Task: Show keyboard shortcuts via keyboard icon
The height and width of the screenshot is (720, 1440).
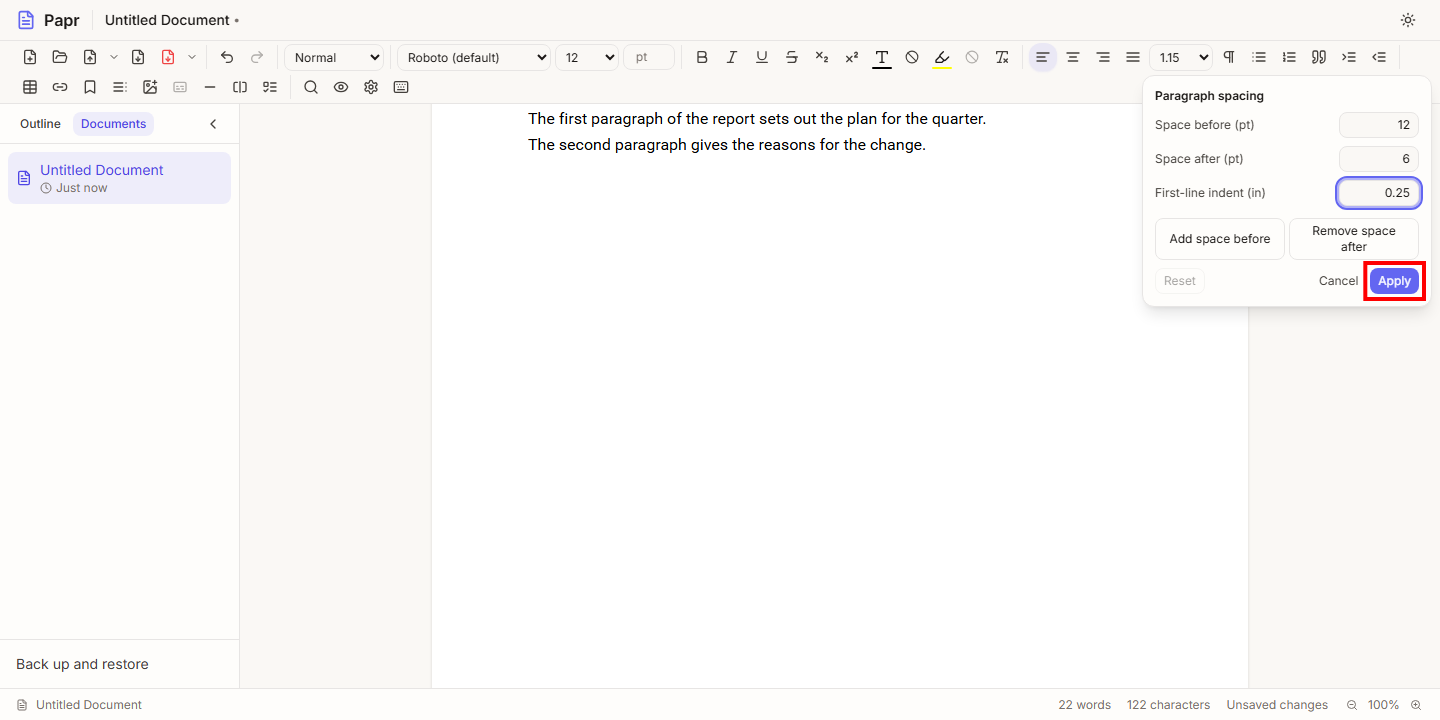Action: click(401, 87)
